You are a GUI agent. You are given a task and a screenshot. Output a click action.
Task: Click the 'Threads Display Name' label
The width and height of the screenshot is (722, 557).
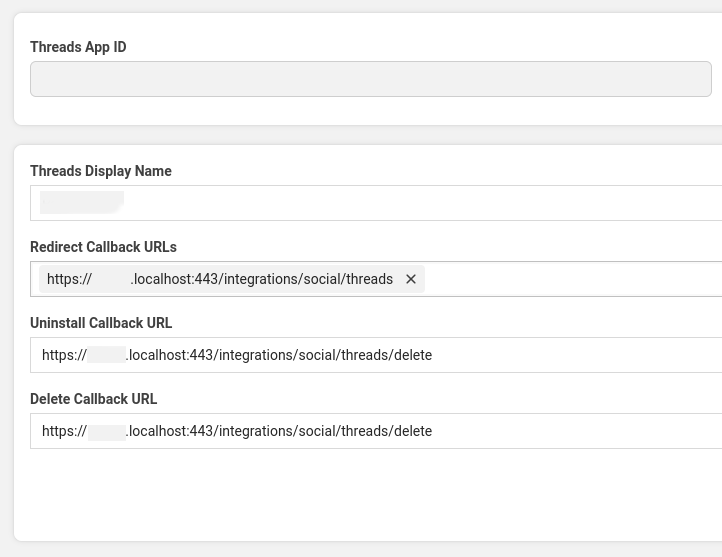tap(101, 171)
